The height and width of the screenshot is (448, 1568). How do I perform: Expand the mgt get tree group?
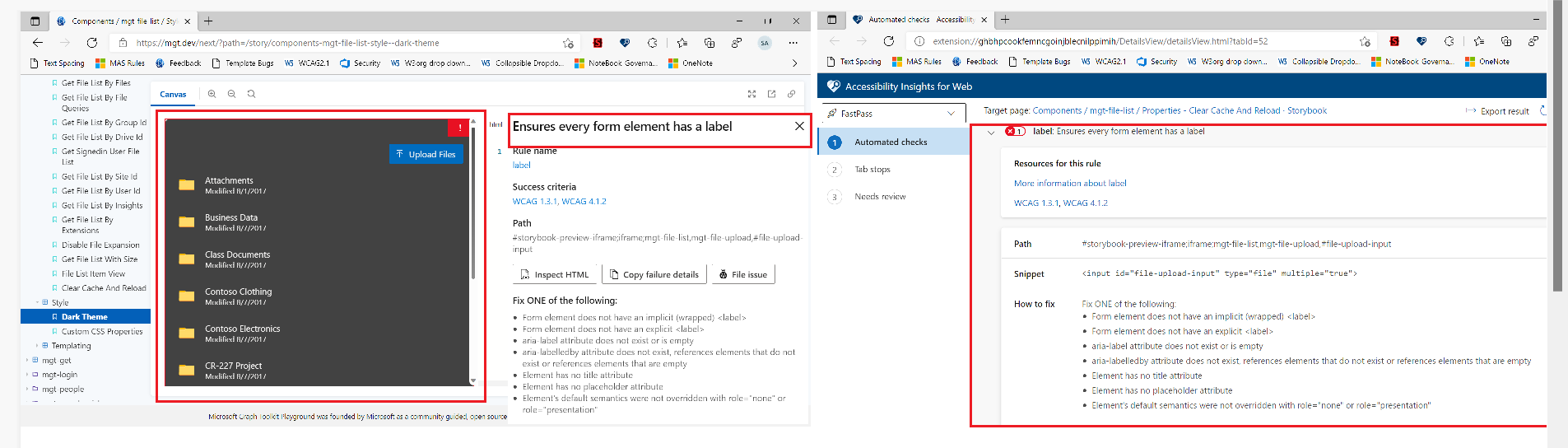(x=27, y=360)
